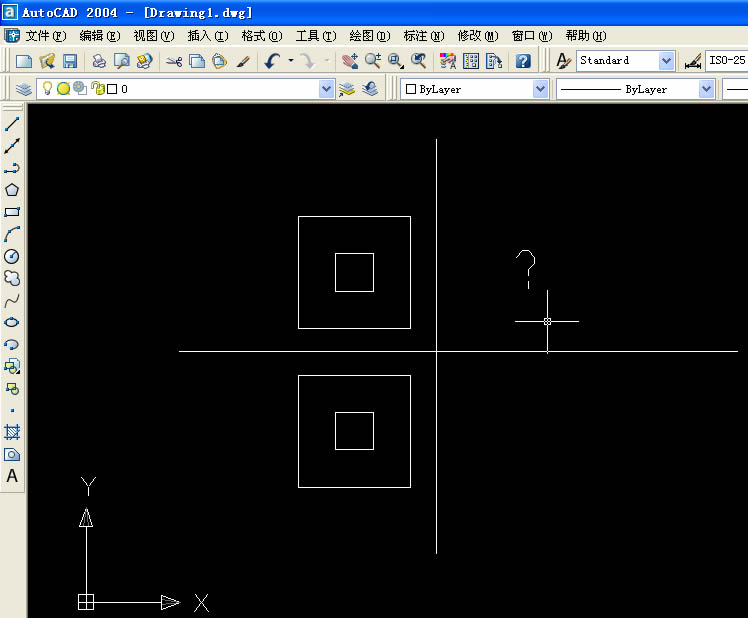Open the 编辑(E) menu
Screen dimensions: 748x618
tap(100, 36)
